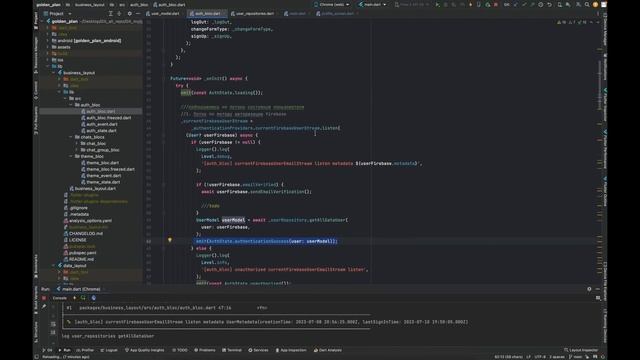Run the main.dart configuration
640x360 pixels.
pos(437,4)
